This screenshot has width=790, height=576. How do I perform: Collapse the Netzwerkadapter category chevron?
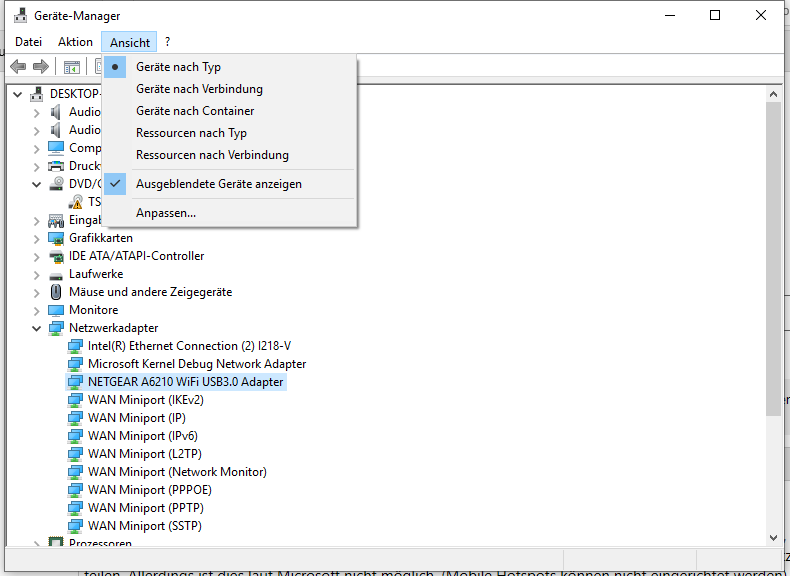click(36, 329)
